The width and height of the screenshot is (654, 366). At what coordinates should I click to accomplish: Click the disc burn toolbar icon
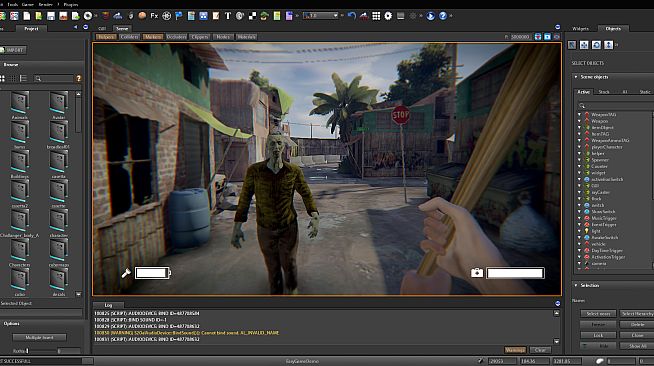[88, 16]
